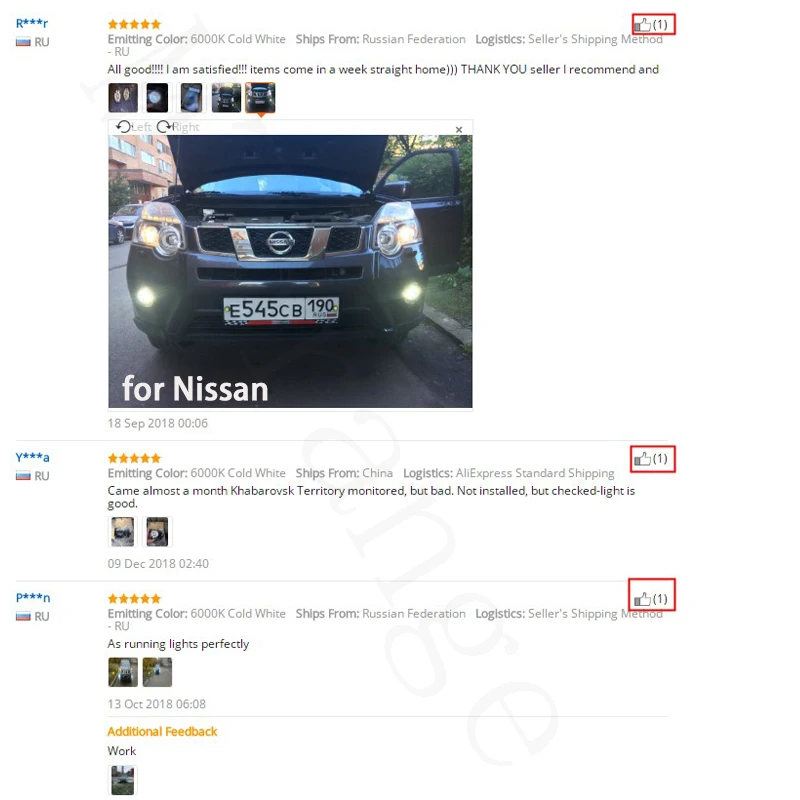Open reviewer Y***a's profile

33,457
